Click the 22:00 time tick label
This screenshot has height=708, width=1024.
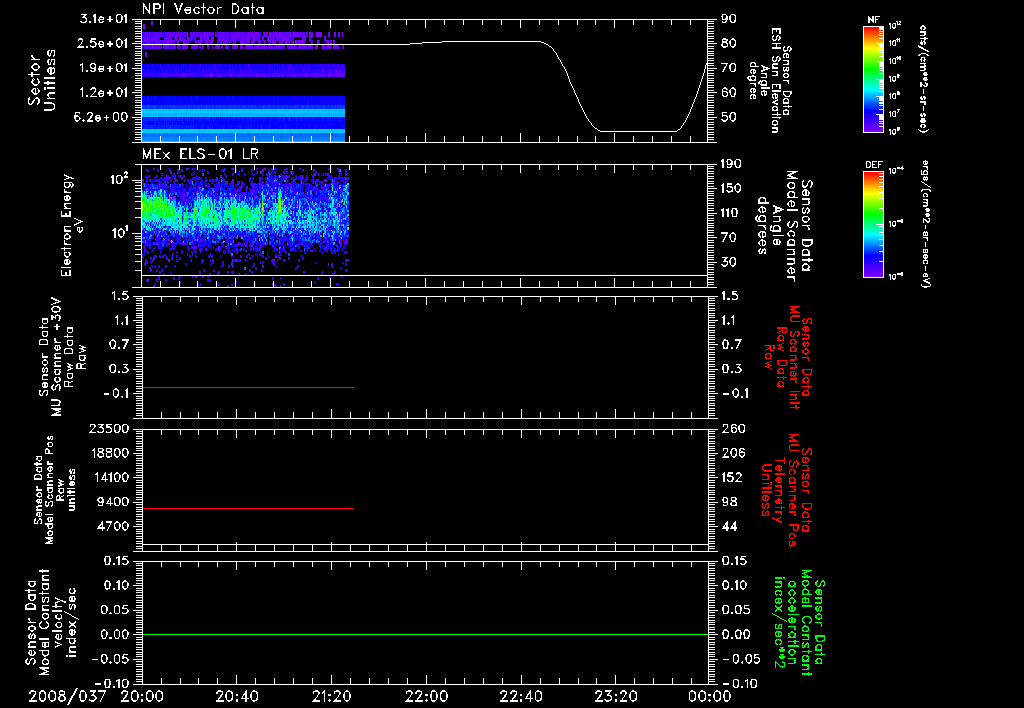(x=426, y=697)
